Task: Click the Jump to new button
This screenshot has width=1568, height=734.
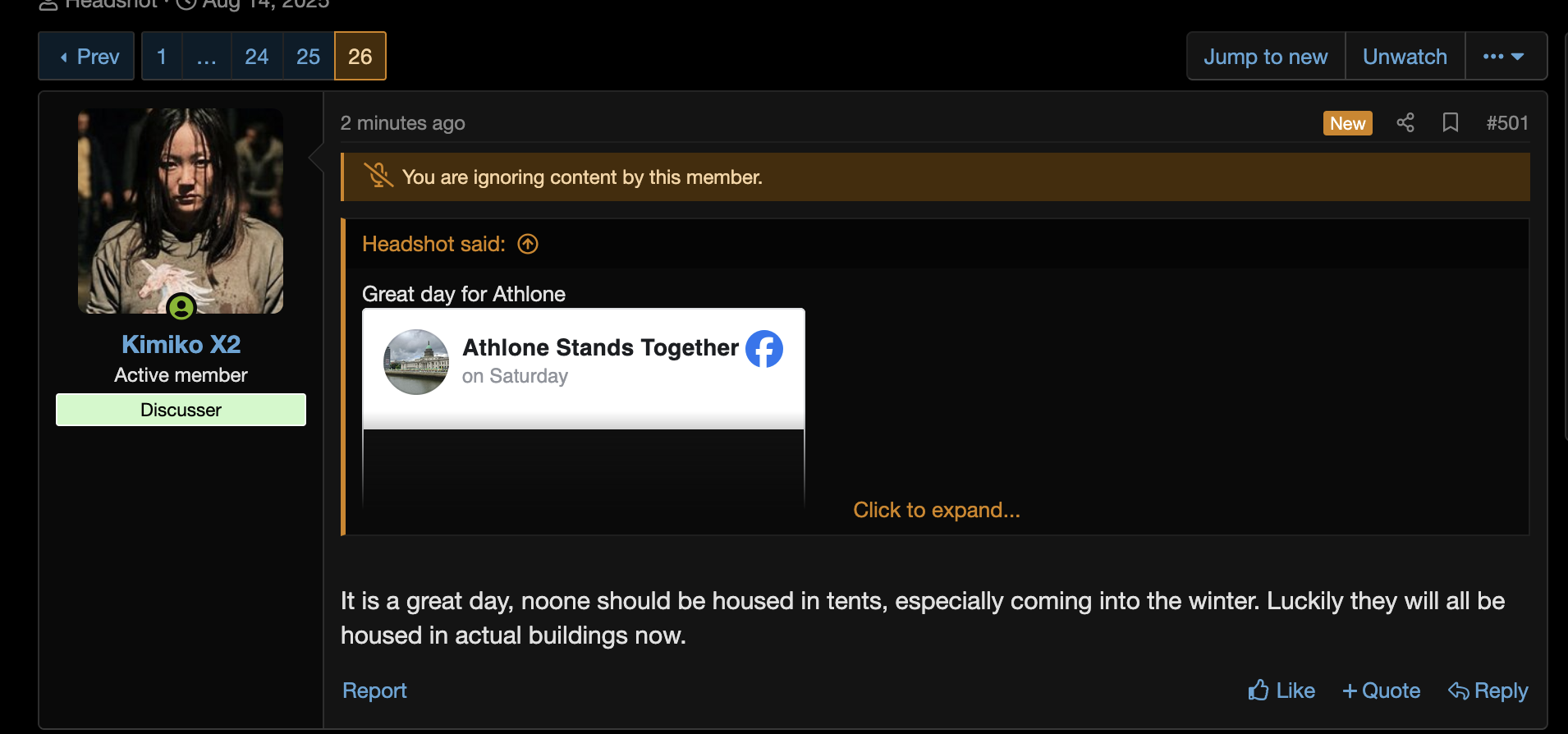Action: [x=1265, y=57]
